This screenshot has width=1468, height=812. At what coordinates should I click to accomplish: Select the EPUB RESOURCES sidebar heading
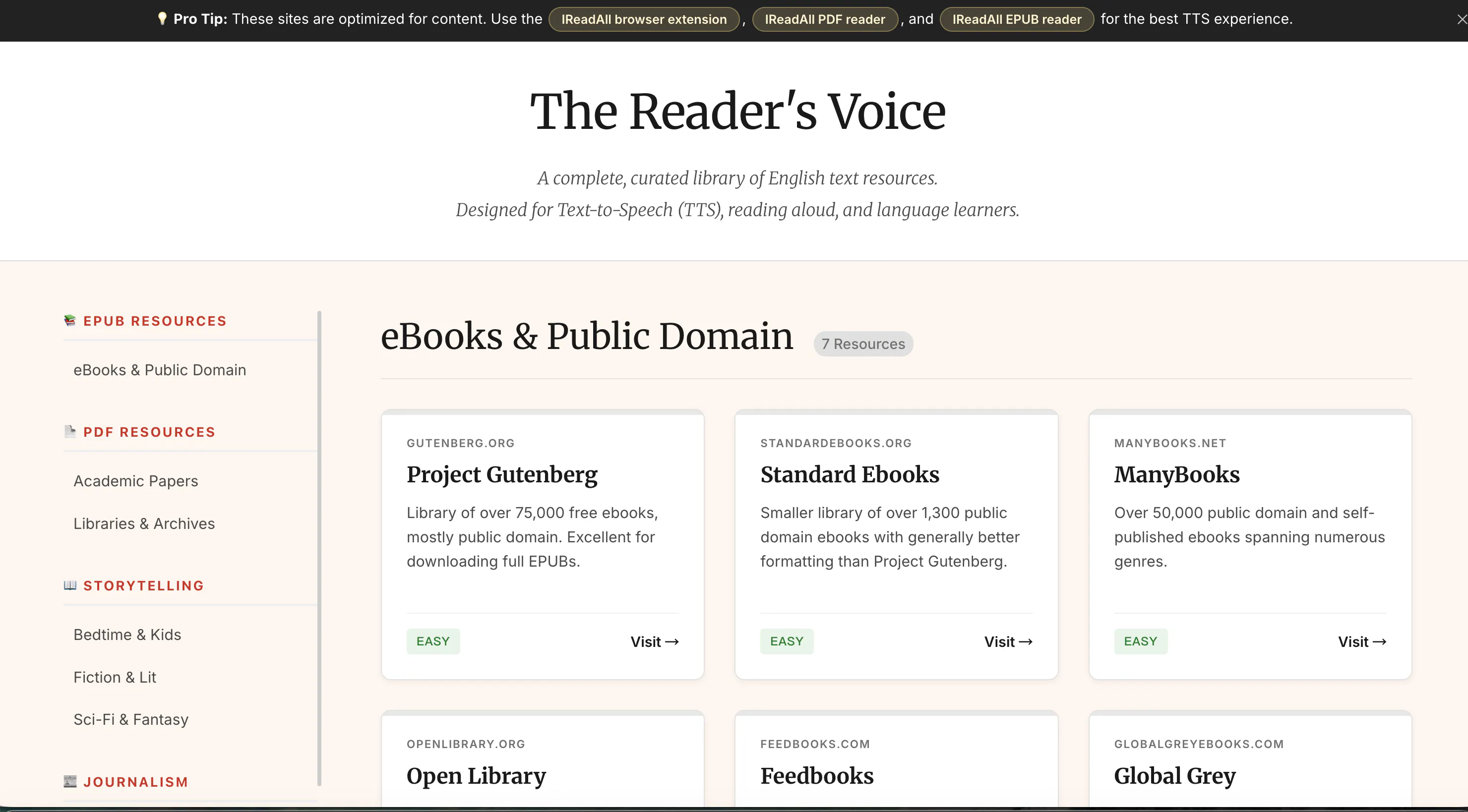155,321
